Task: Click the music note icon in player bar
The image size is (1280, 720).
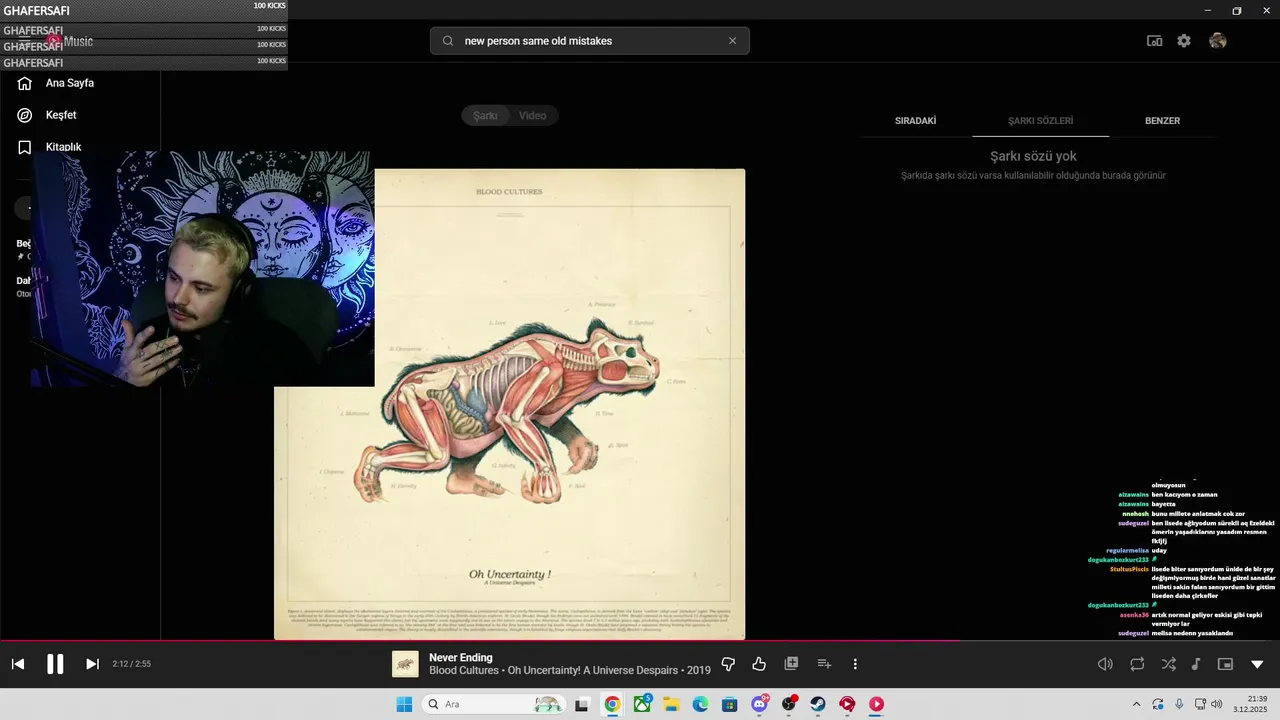Action: click(x=1196, y=664)
